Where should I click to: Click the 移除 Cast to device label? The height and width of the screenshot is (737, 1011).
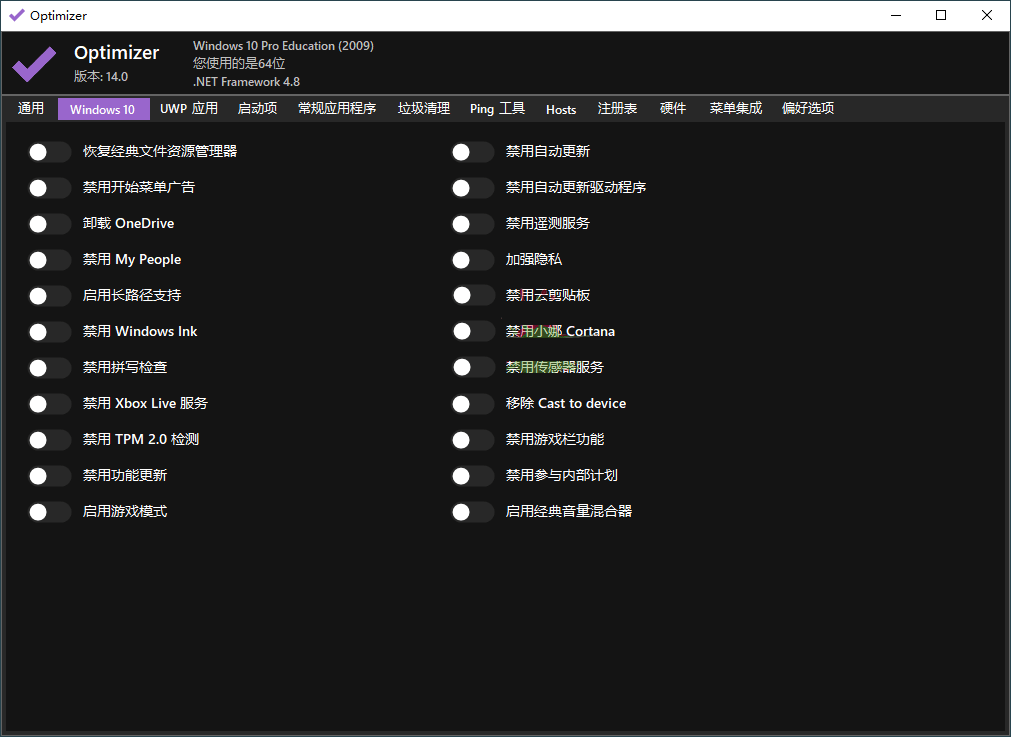565,403
